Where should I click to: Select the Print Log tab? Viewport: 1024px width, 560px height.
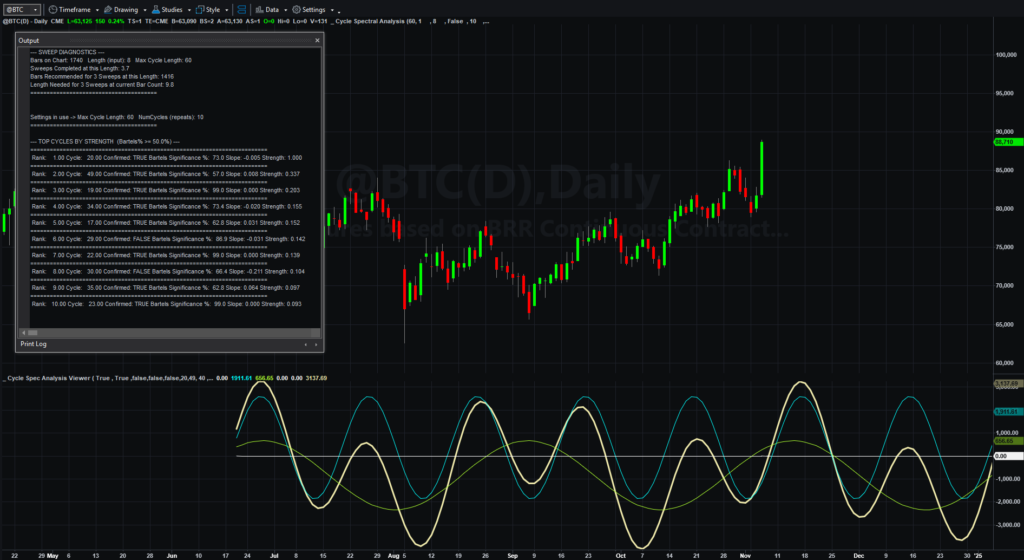(33, 344)
